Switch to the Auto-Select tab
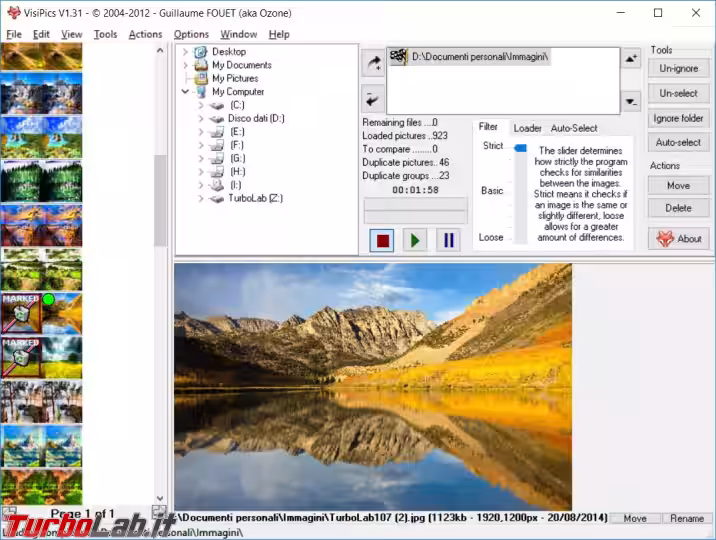The image size is (716, 540). (x=574, y=128)
